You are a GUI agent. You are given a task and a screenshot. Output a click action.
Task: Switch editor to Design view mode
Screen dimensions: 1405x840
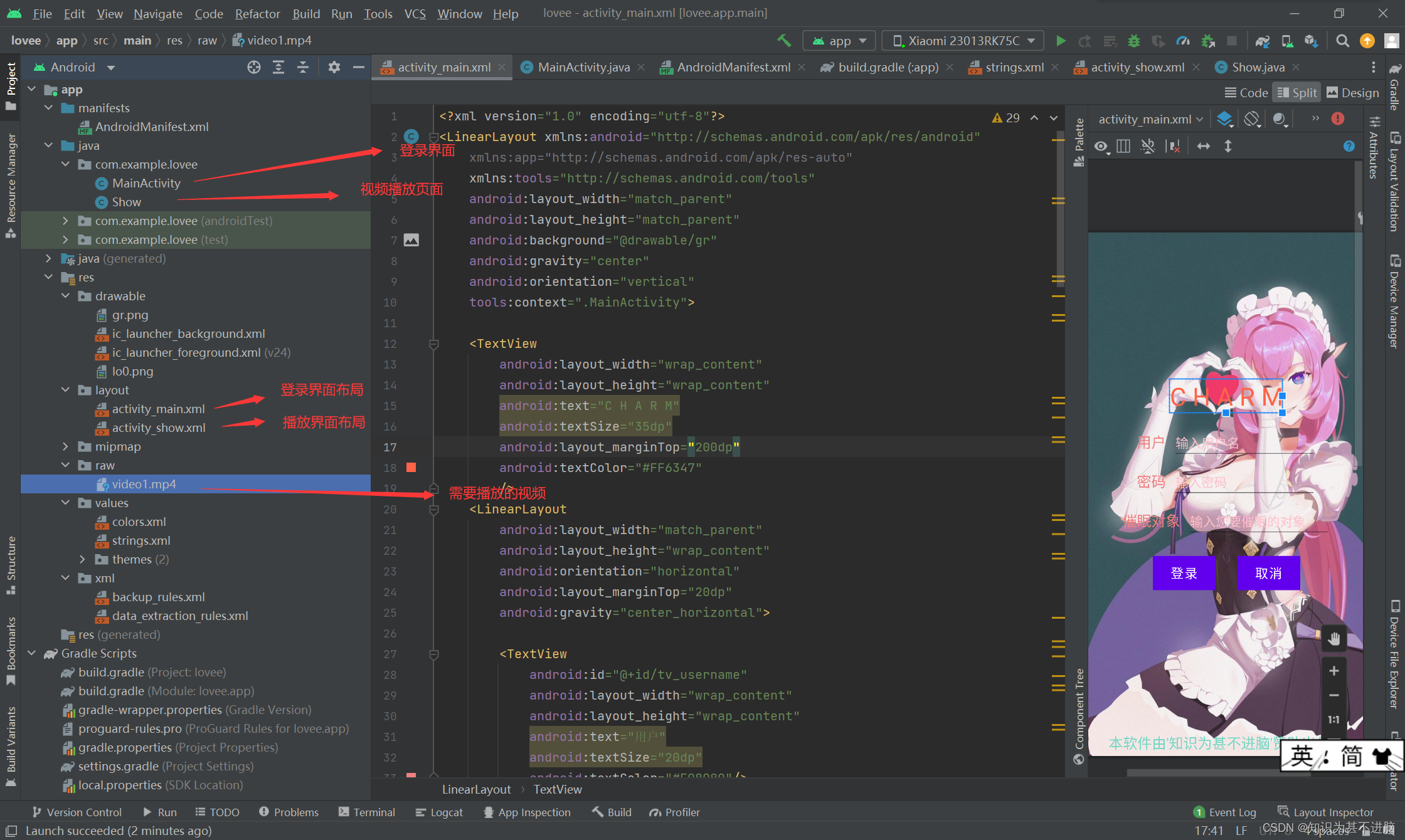coord(1353,93)
